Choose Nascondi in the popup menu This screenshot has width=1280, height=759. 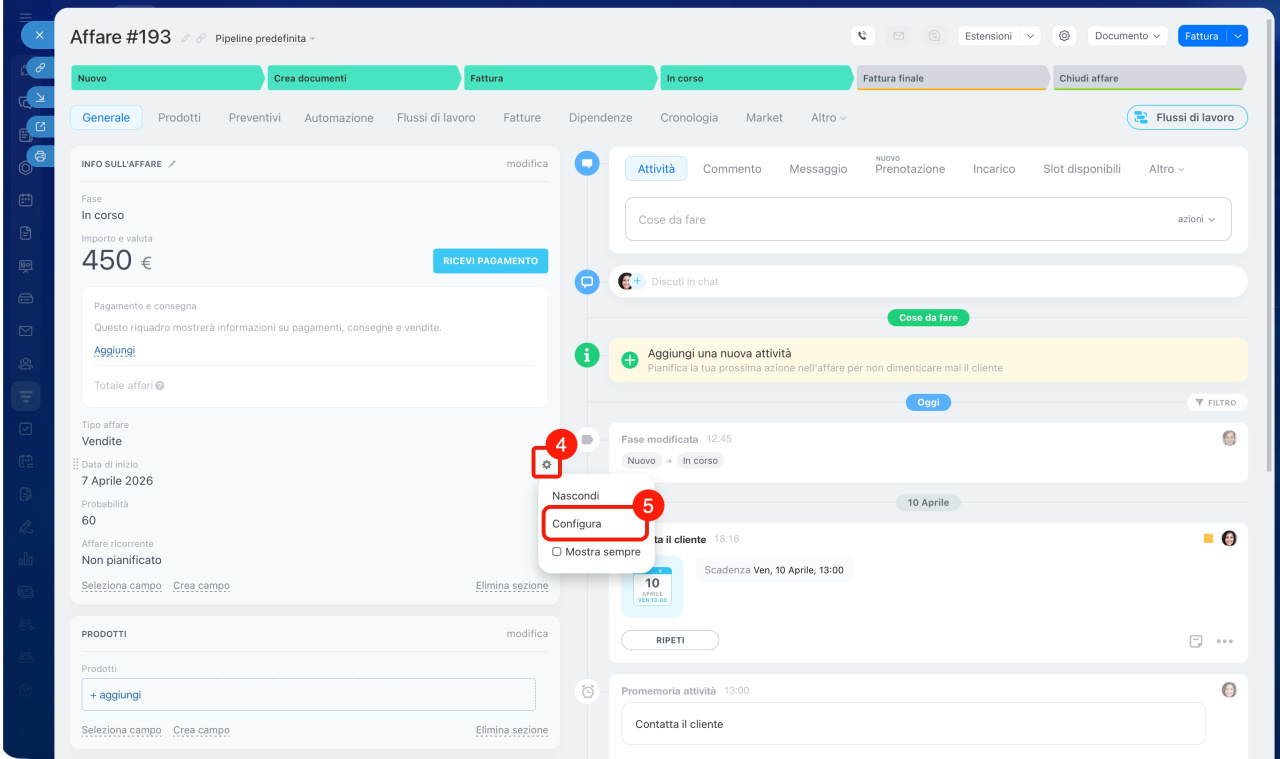coord(576,496)
